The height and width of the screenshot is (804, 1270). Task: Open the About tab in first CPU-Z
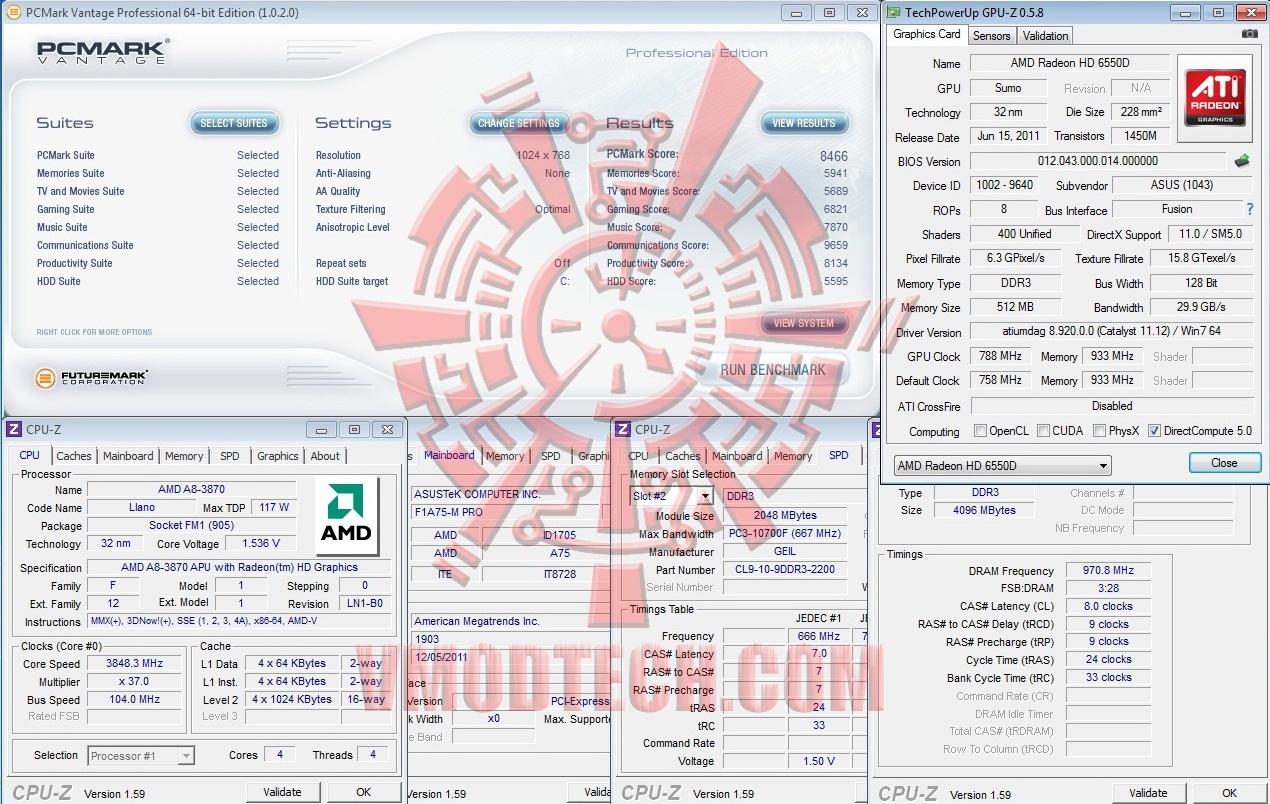(x=325, y=456)
